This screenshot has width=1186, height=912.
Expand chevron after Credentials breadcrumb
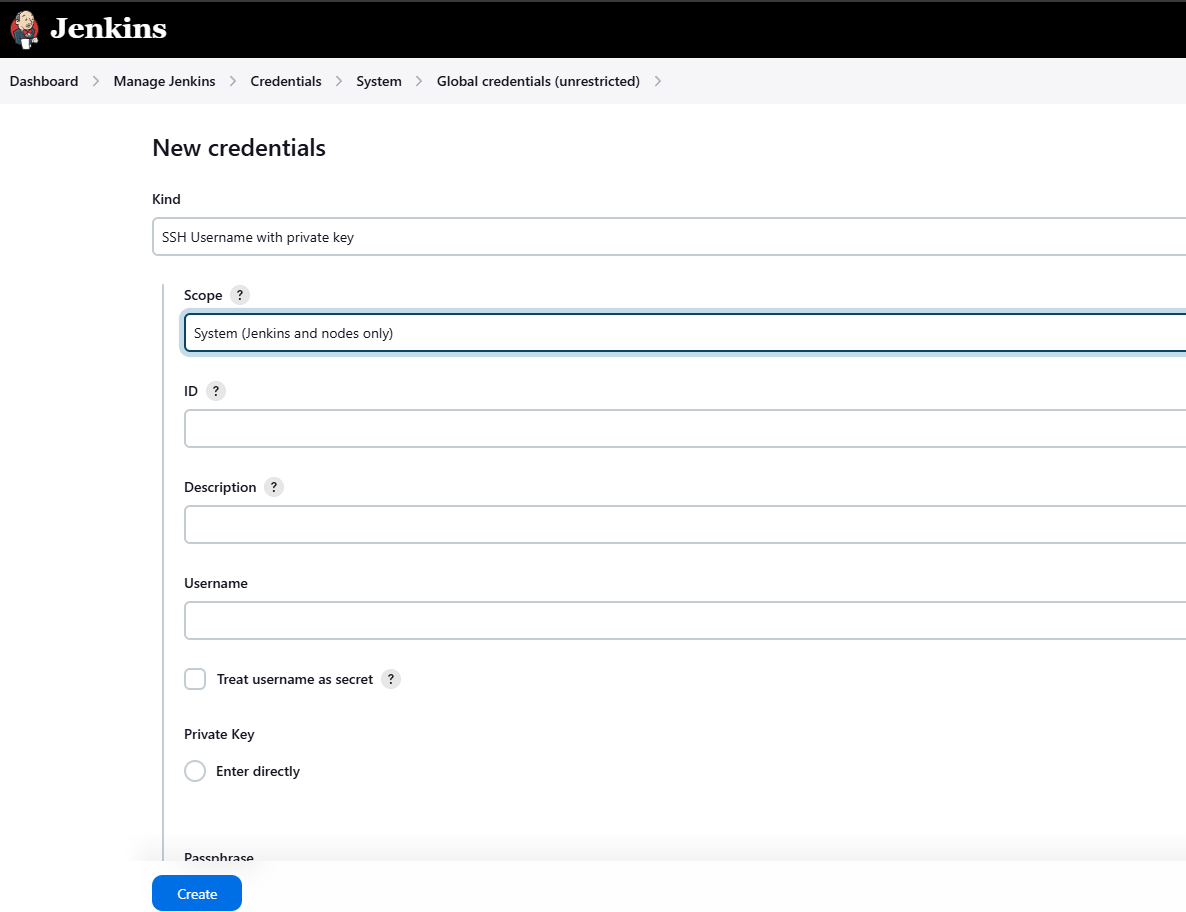(x=339, y=81)
